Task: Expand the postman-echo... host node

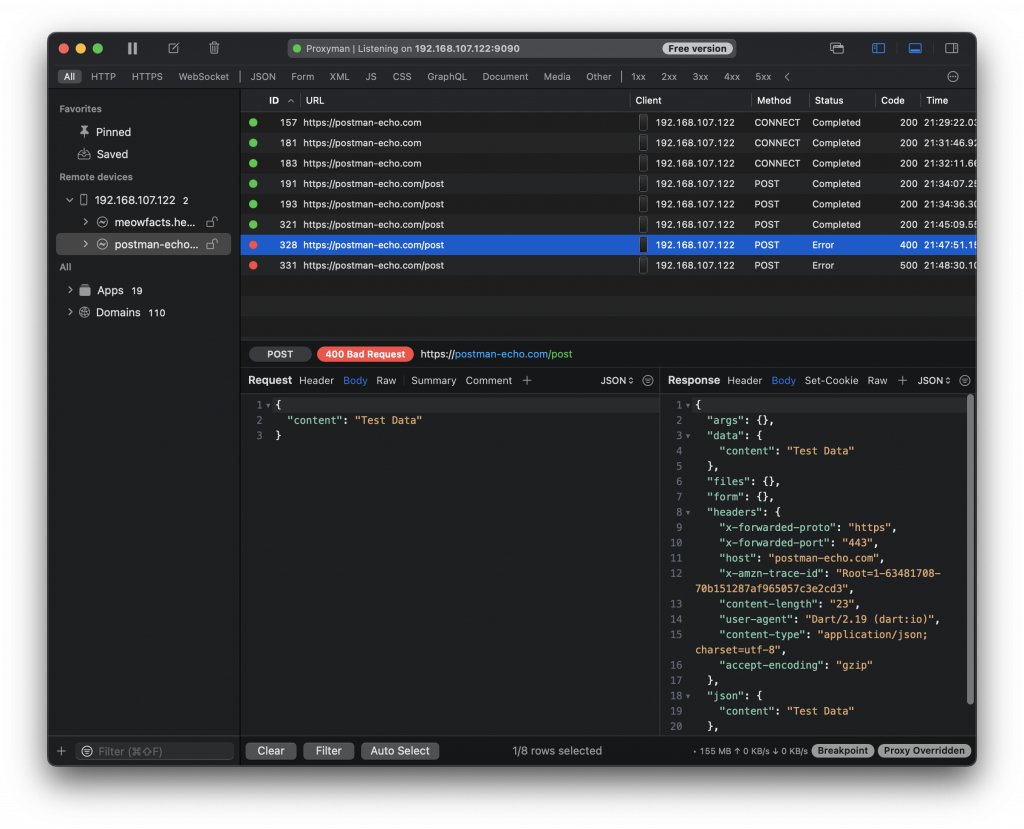Action: click(x=86, y=244)
